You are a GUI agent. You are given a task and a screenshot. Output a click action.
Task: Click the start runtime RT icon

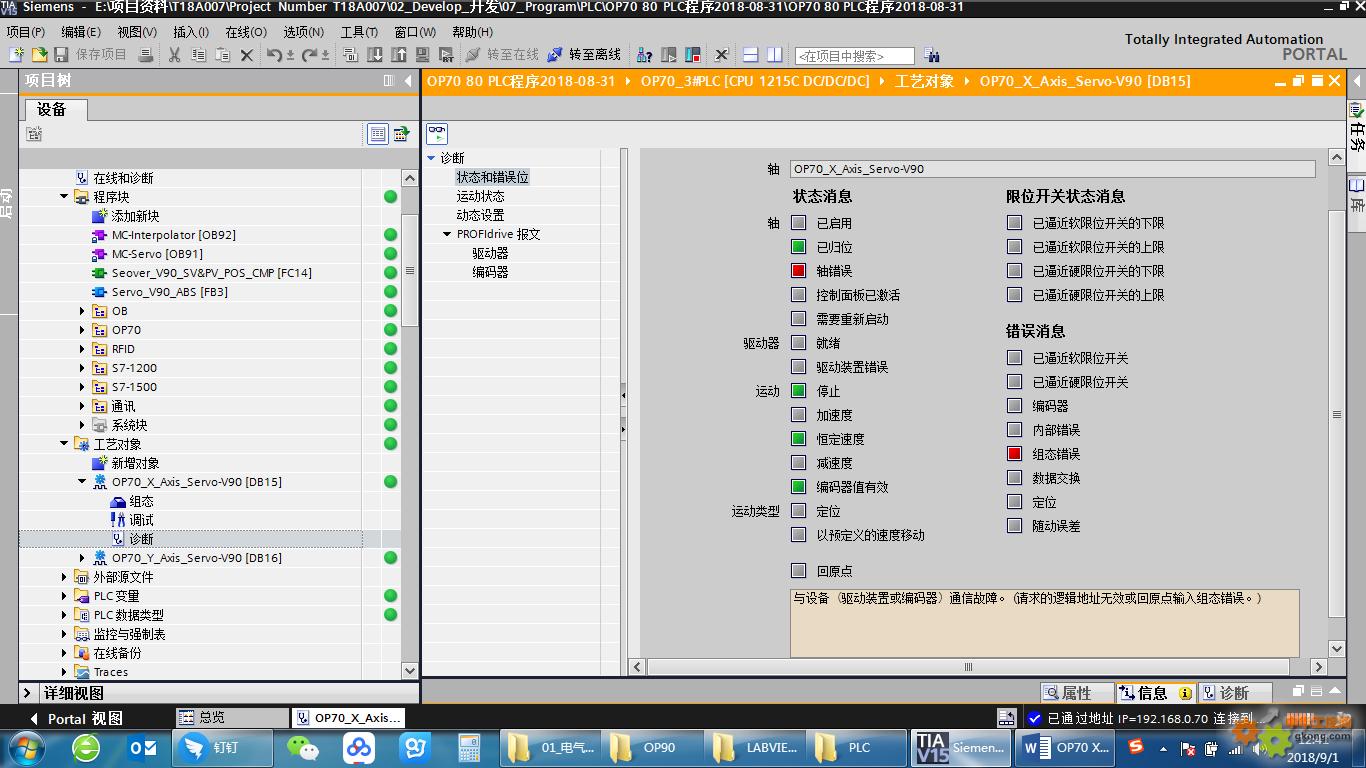(446, 55)
